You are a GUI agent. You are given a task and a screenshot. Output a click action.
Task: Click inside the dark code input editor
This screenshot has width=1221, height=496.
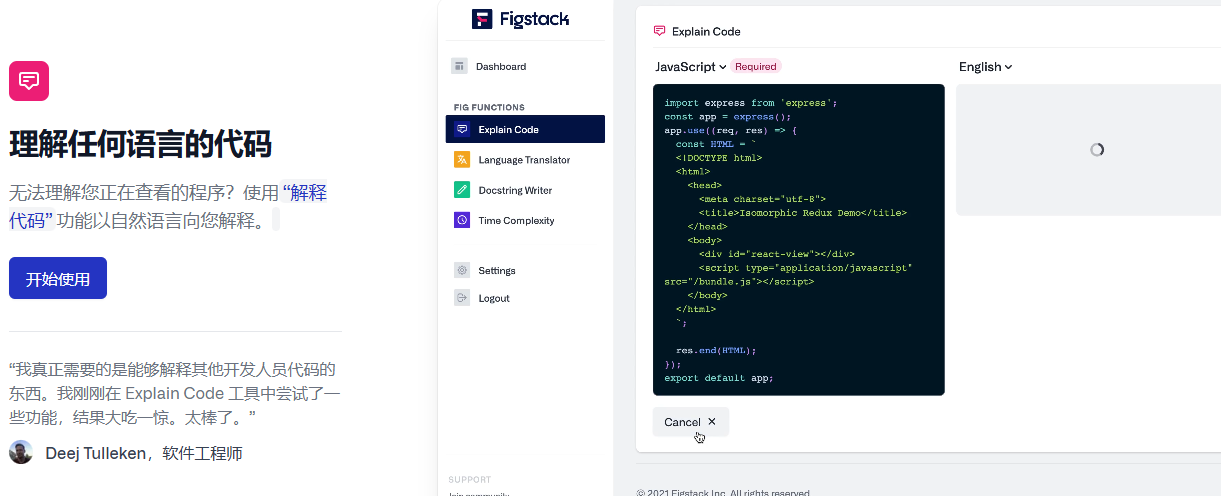click(x=799, y=240)
